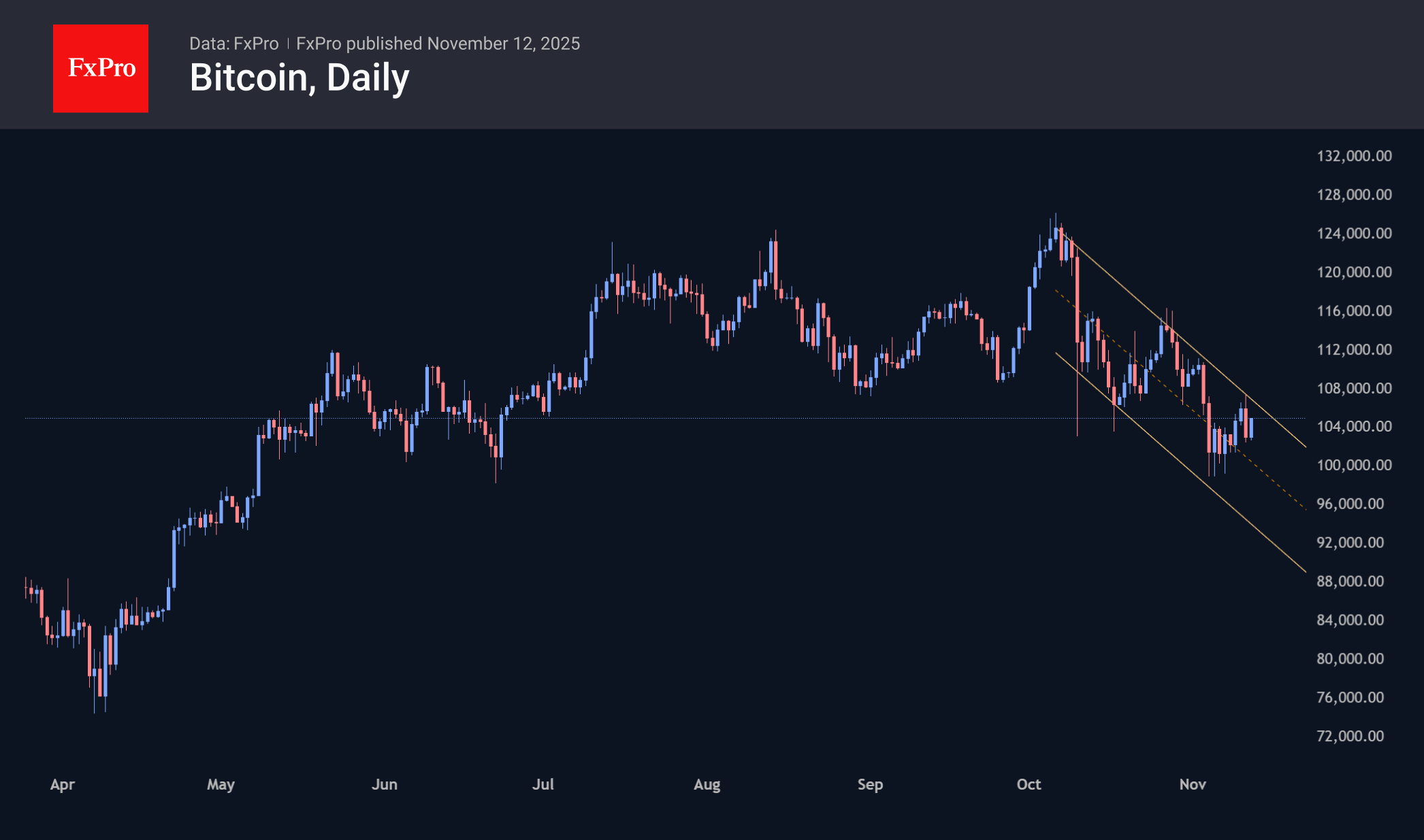This screenshot has width=1424, height=840.
Task: Click the 100,000.00 price axis label
Action: [1354, 465]
